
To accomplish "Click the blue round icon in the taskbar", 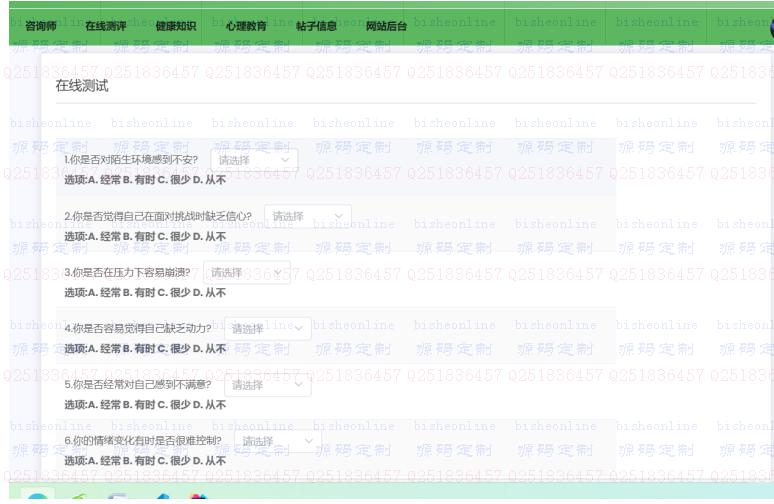I will 35,497.
